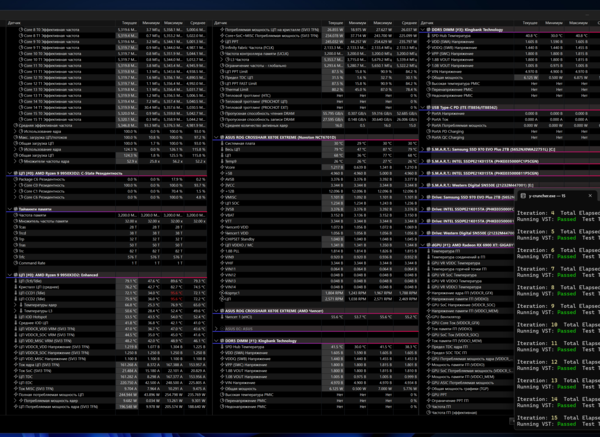Expand the Core C6 Резидентность row
The image size is (600, 437).
[x=15, y=197]
